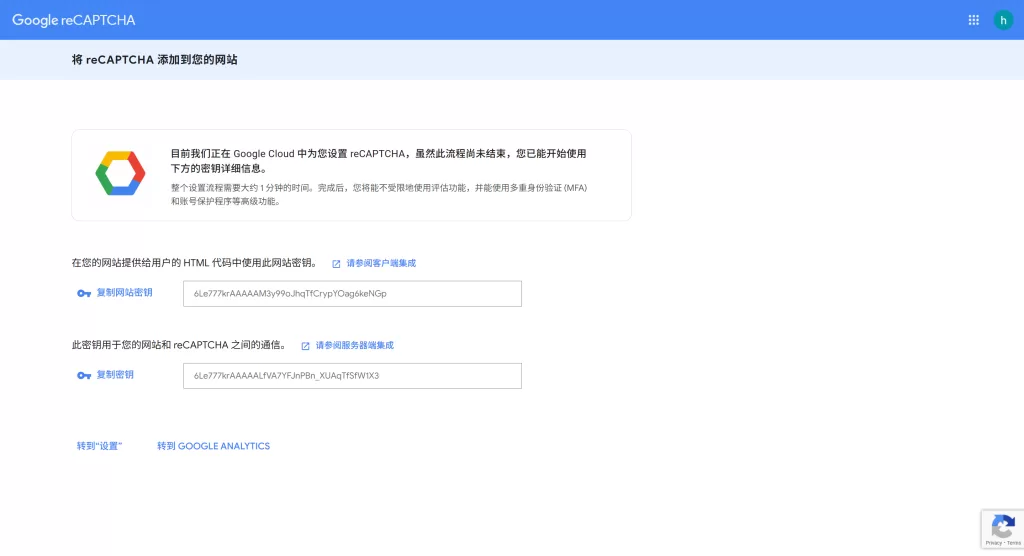1024x556 pixels.
Task: Select the secret key text field
Action: point(352,376)
